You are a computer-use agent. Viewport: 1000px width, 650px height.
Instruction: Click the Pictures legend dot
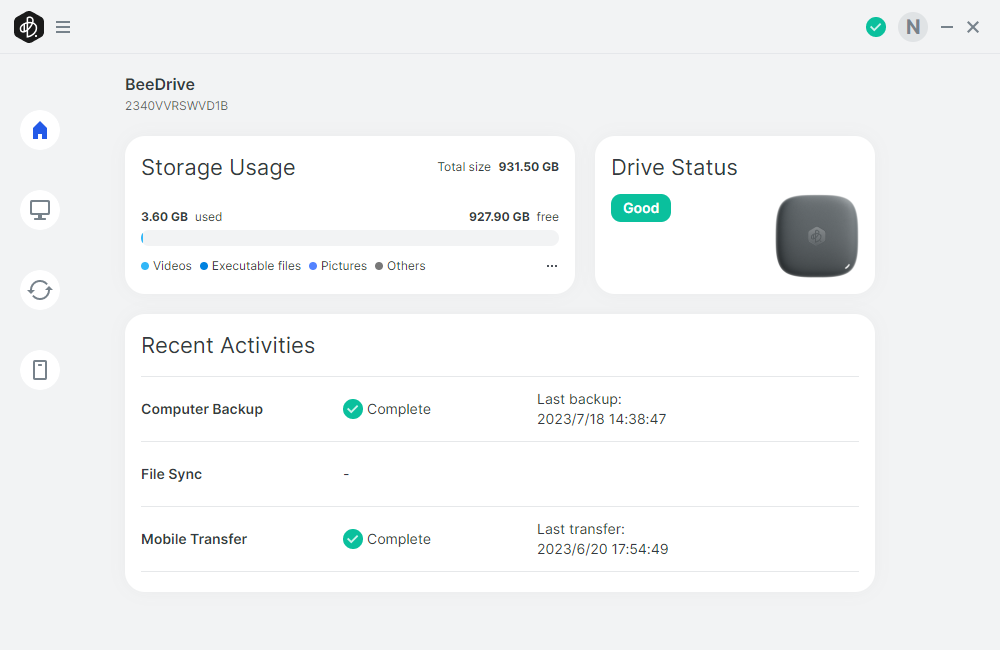[x=312, y=266]
